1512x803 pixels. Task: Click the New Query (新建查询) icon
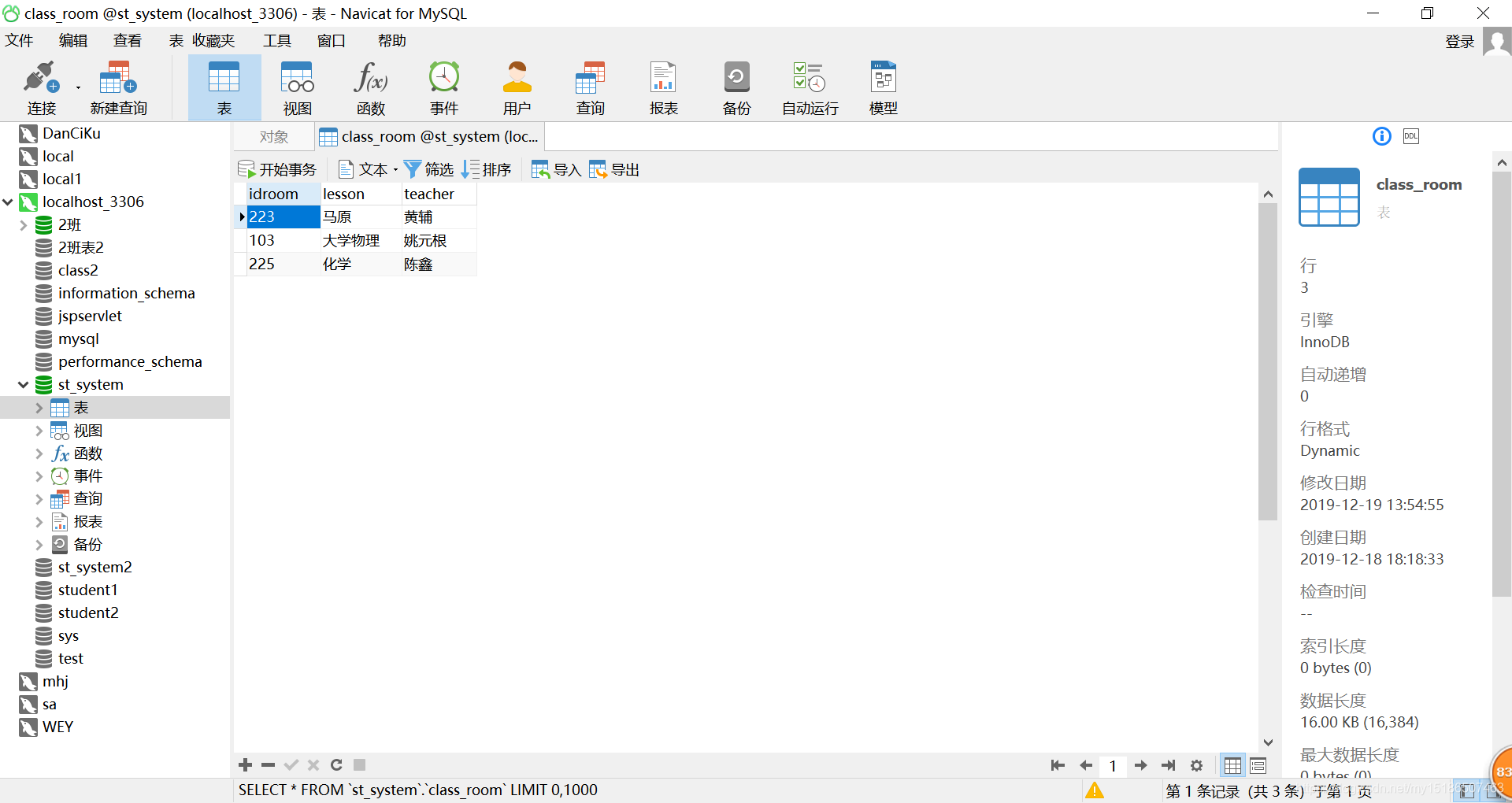coord(118,87)
